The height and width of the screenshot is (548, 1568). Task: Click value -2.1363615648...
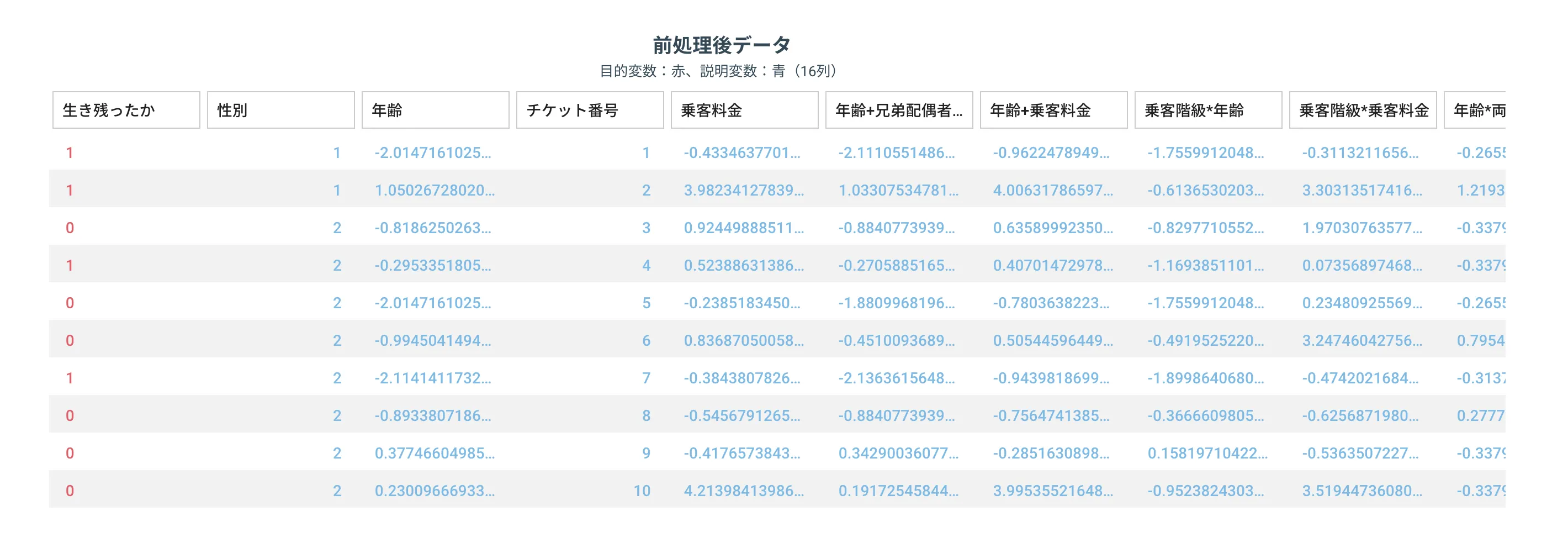click(x=897, y=378)
